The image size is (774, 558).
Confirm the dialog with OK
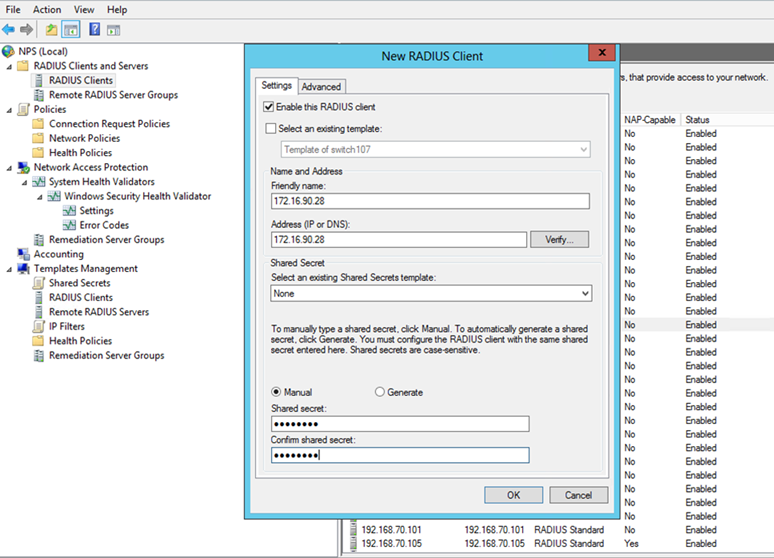pyautogui.click(x=513, y=495)
